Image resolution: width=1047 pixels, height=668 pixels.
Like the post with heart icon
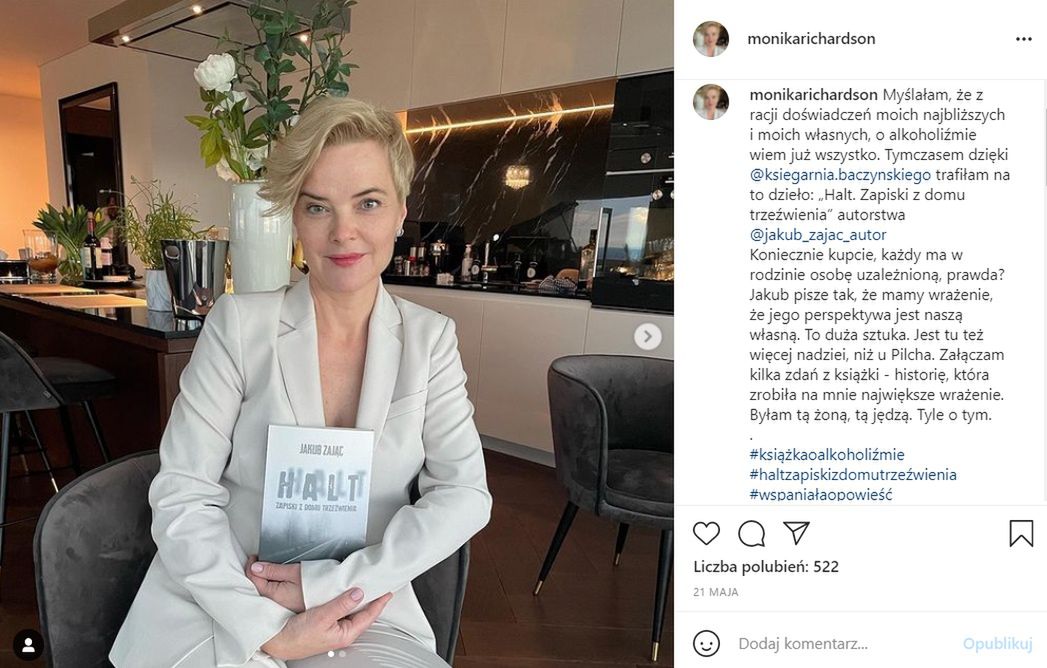706,533
